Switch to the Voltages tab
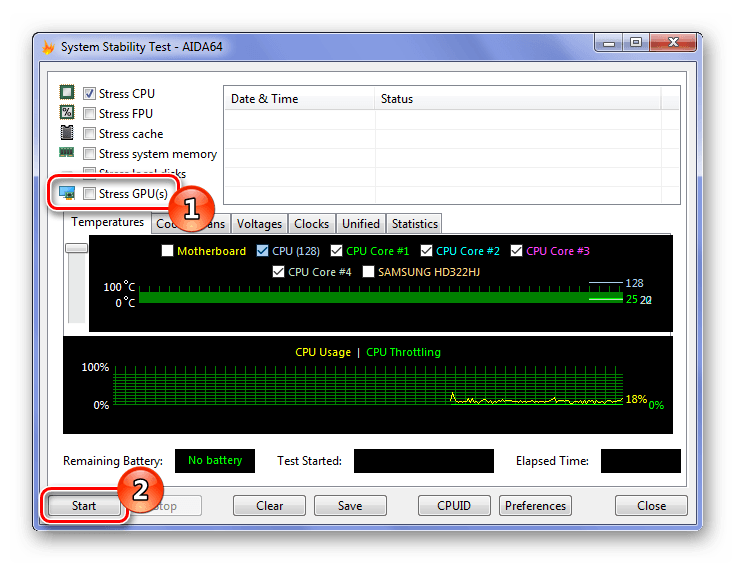 tap(259, 224)
